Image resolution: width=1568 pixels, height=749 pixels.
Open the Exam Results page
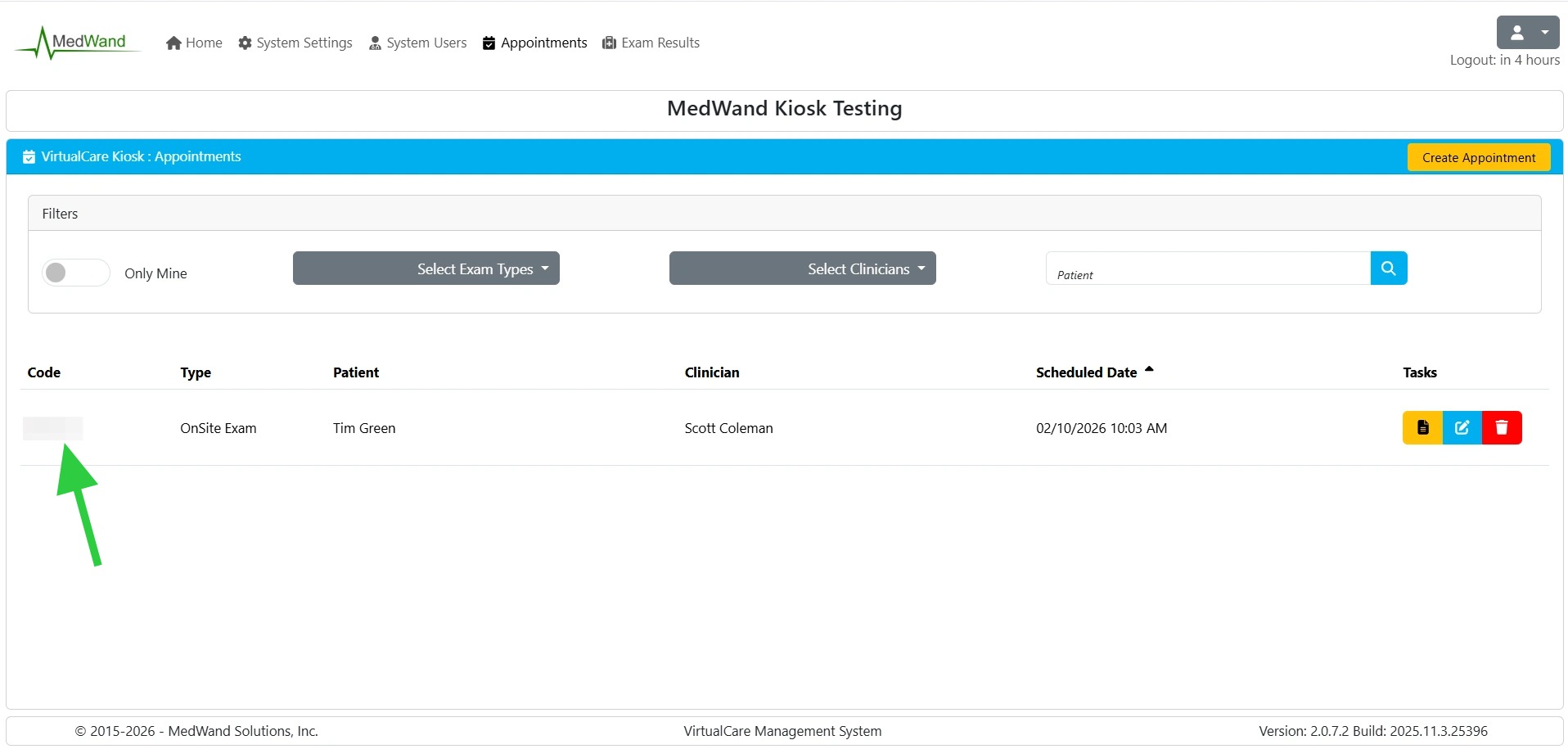[651, 43]
